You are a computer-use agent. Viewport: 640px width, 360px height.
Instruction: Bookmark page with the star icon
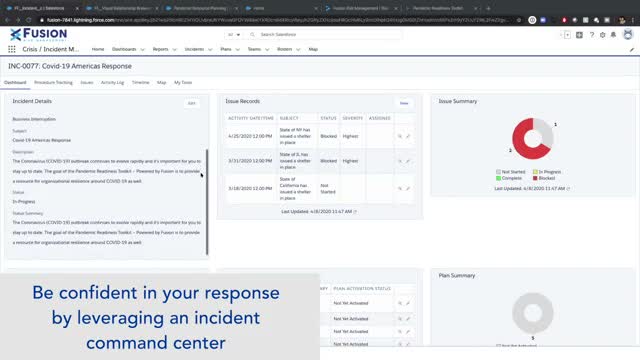click(519, 20)
